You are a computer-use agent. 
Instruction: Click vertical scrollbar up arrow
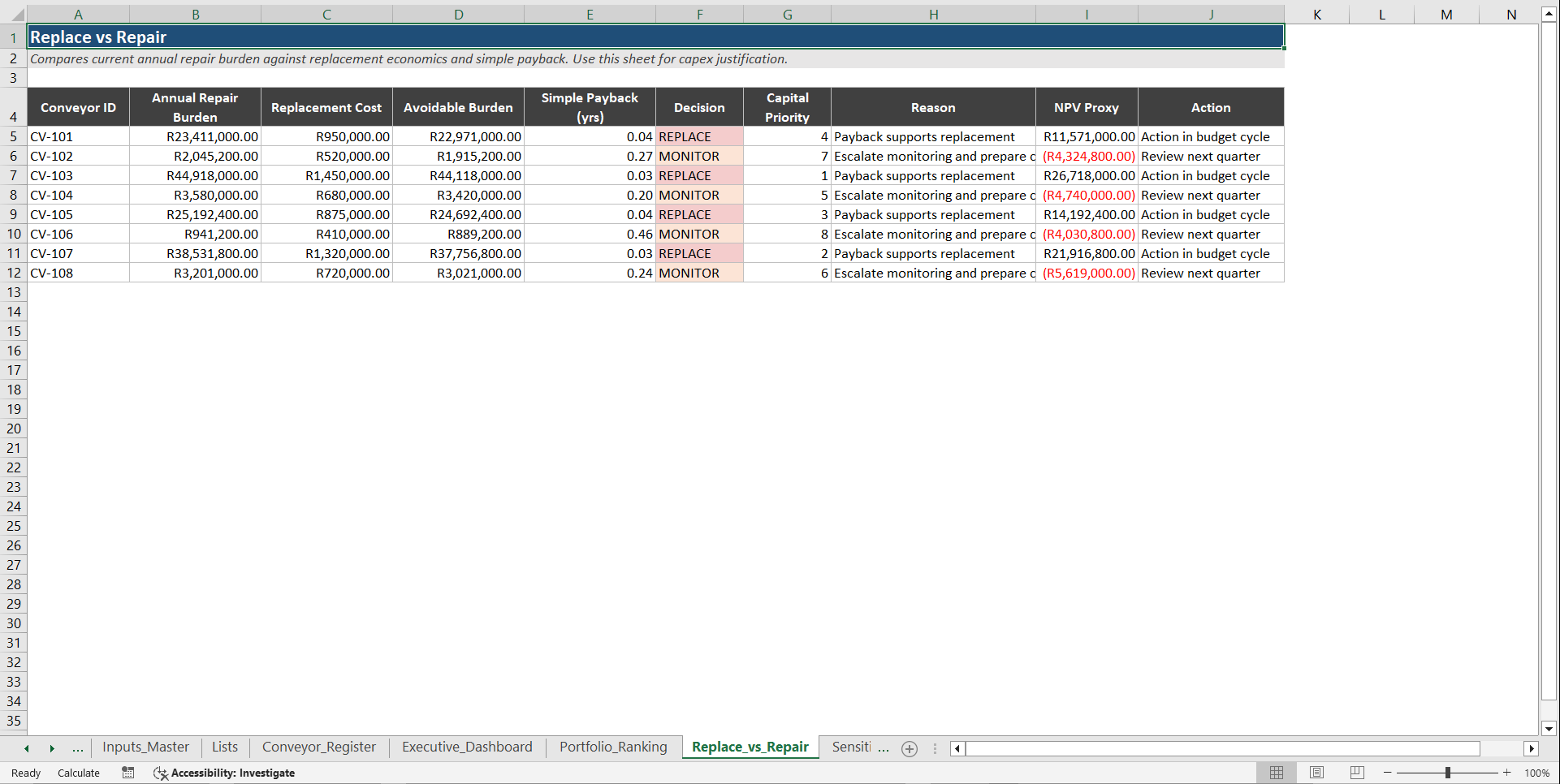pyautogui.click(x=1549, y=14)
